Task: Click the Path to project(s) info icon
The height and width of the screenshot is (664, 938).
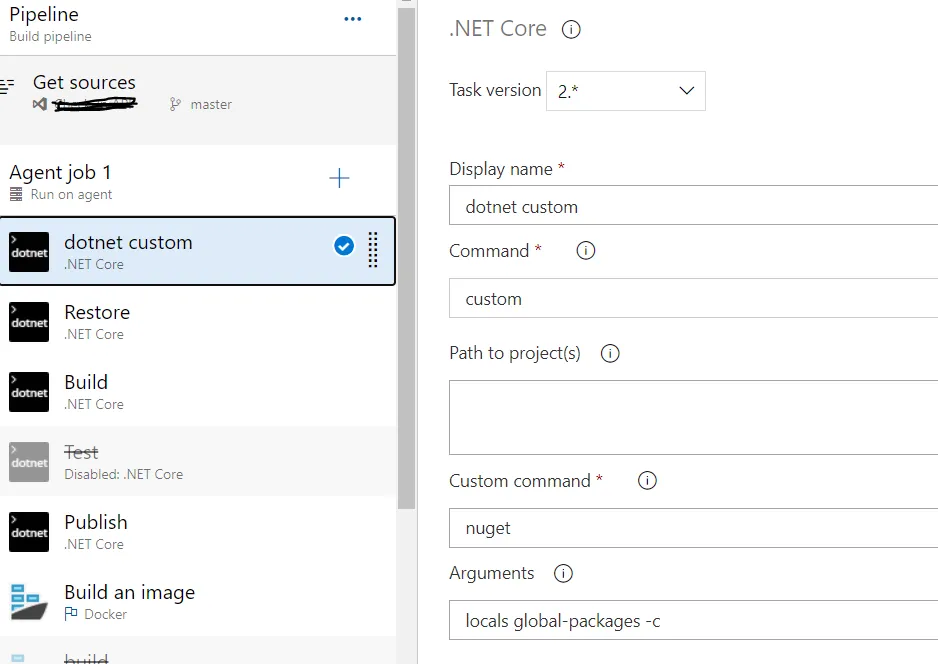Action: (x=609, y=354)
